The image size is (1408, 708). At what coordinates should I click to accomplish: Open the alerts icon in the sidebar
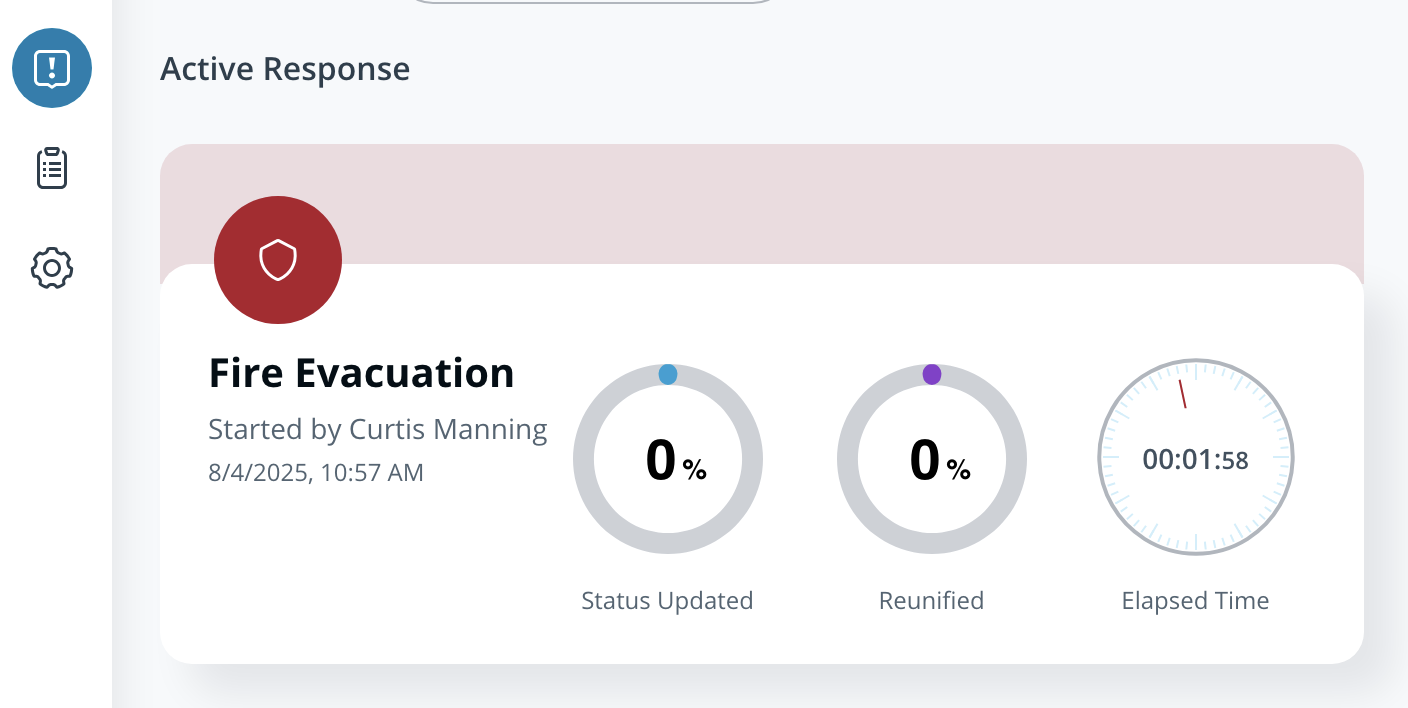click(x=52, y=68)
